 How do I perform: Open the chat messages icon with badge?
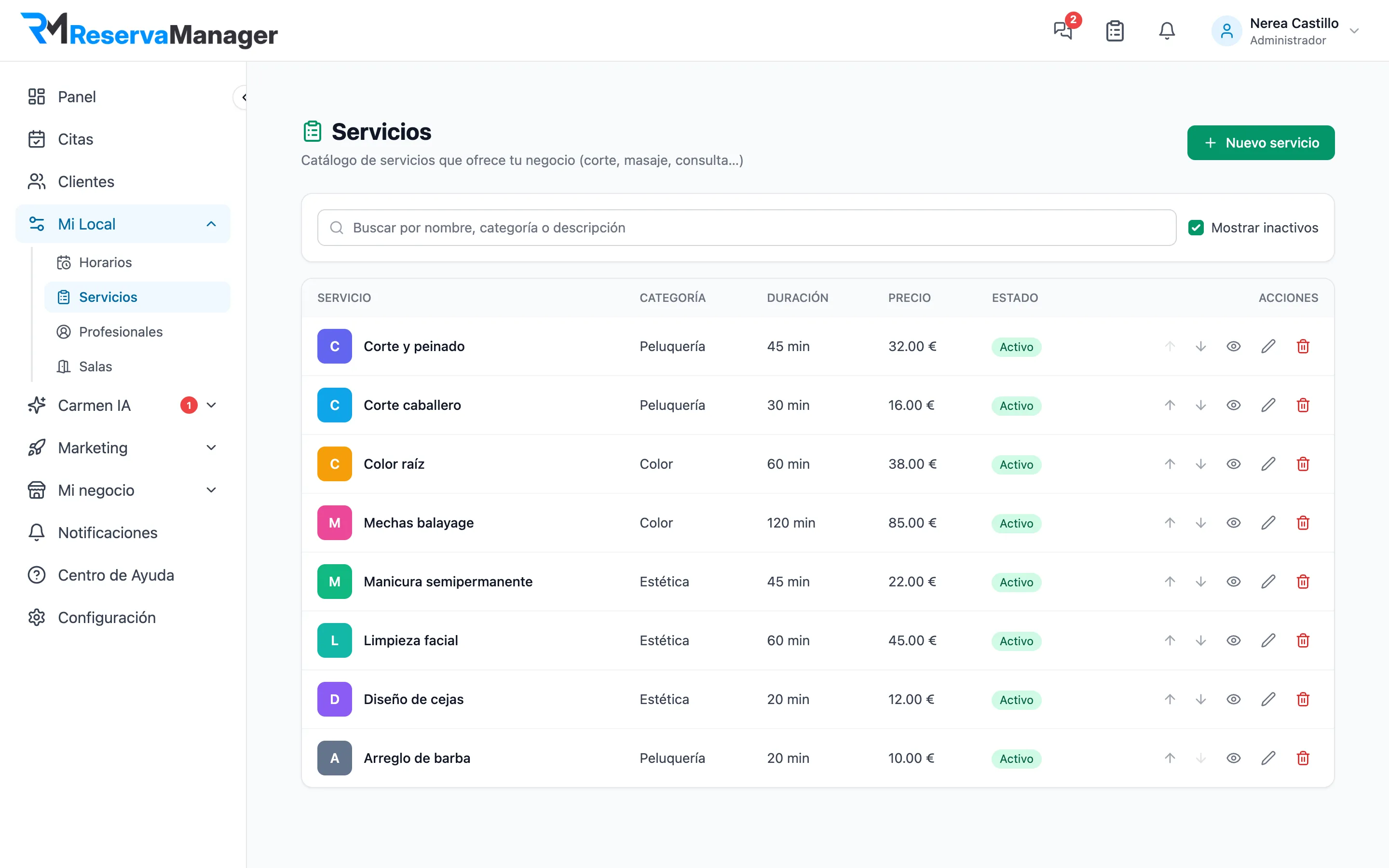[x=1063, y=30]
